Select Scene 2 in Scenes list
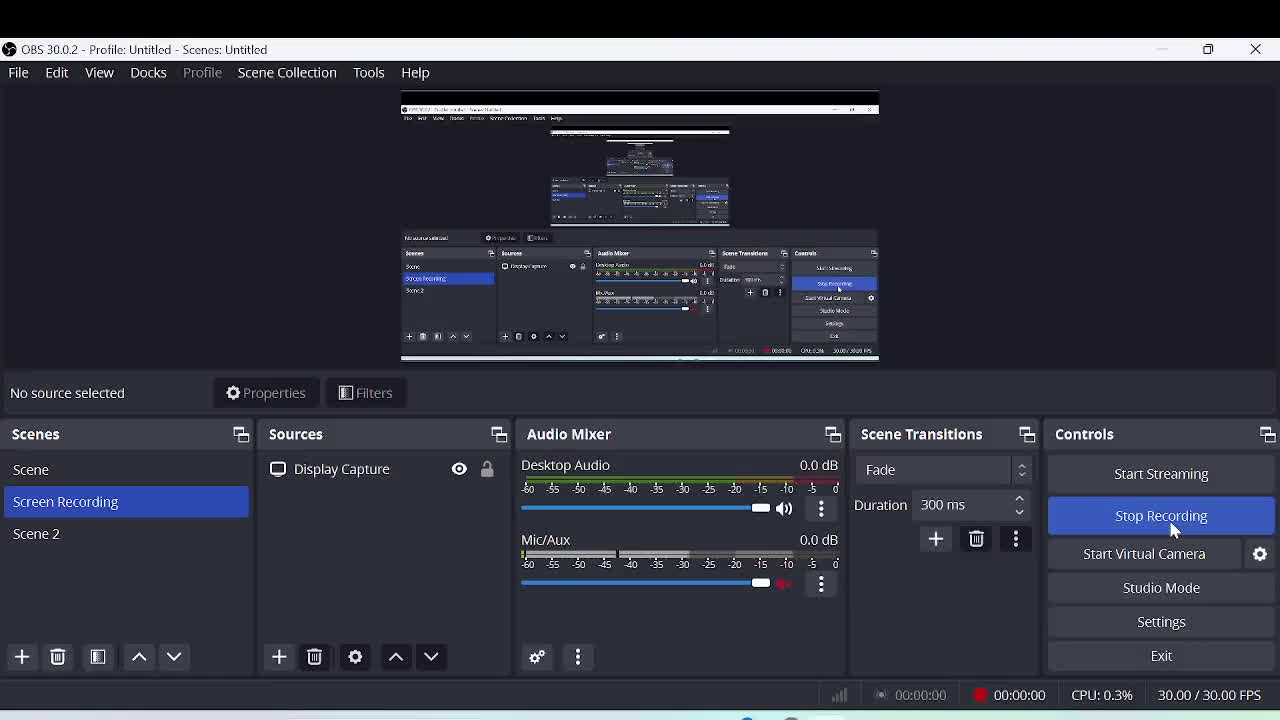This screenshot has width=1280, height=720. (126, 534)
